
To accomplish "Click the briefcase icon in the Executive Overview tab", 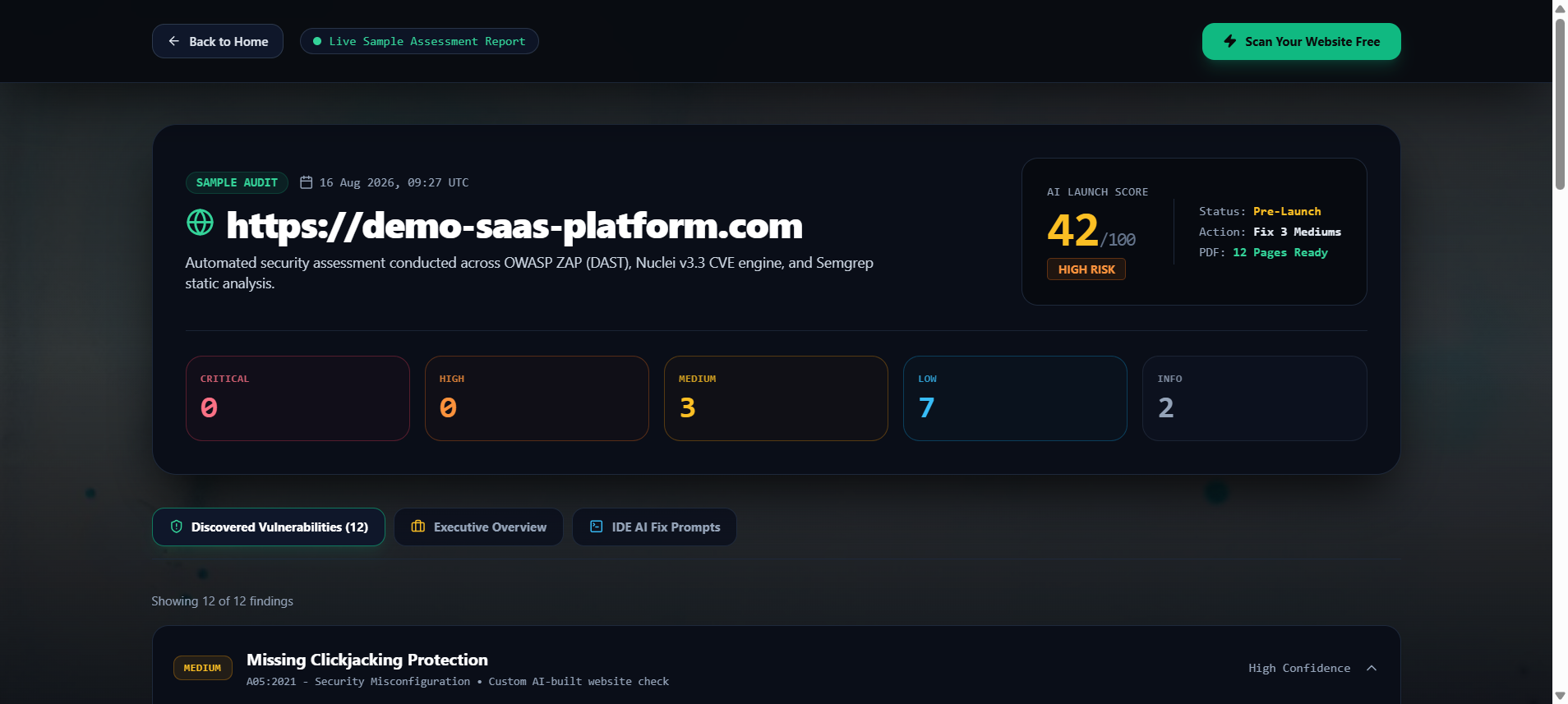I will coord(418,527).
